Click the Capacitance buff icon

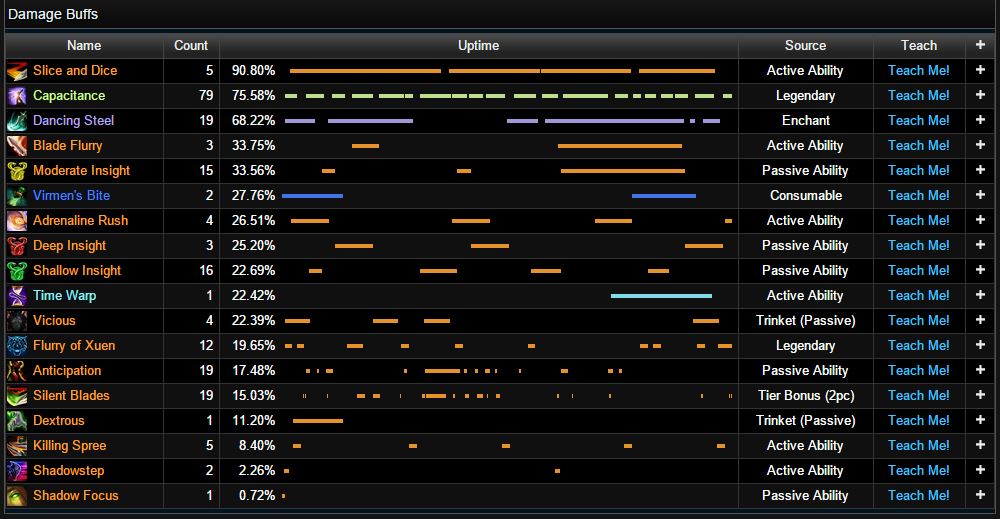(17, 96)
